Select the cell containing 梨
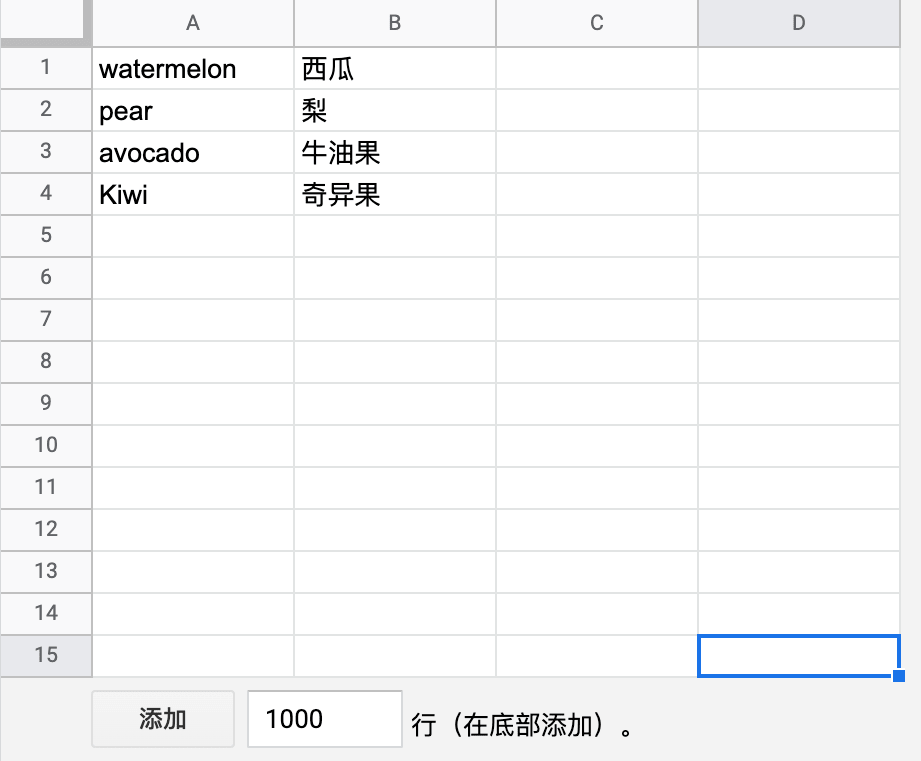This screenshot has height=761, width=921. click(x=395, y=110)
